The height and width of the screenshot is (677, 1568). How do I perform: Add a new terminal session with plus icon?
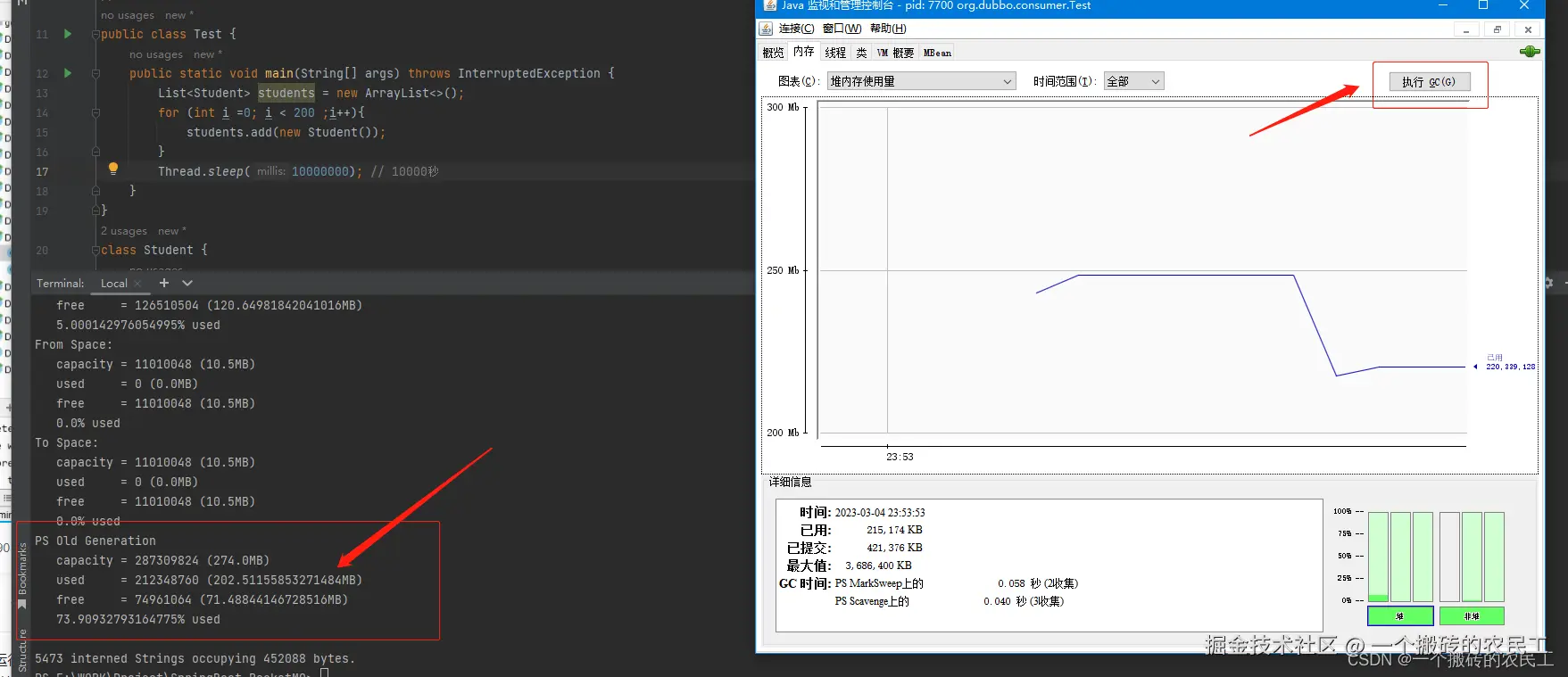(164, 283)
